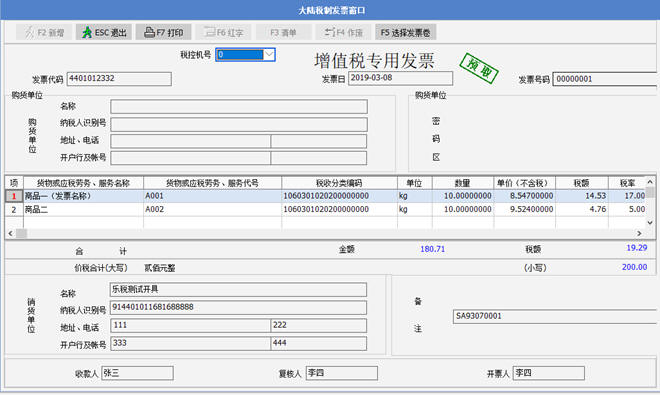Click the 发票代码 input field
This screenshot has height=395, width=660.
point(119,79)
